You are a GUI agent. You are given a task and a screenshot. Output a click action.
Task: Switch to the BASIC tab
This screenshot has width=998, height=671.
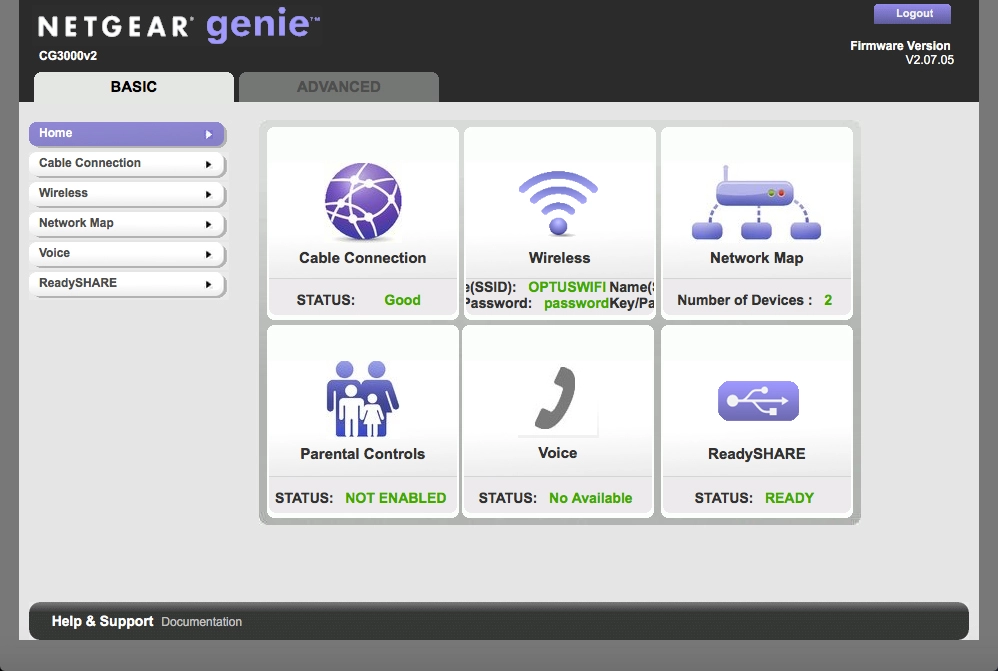134,87
